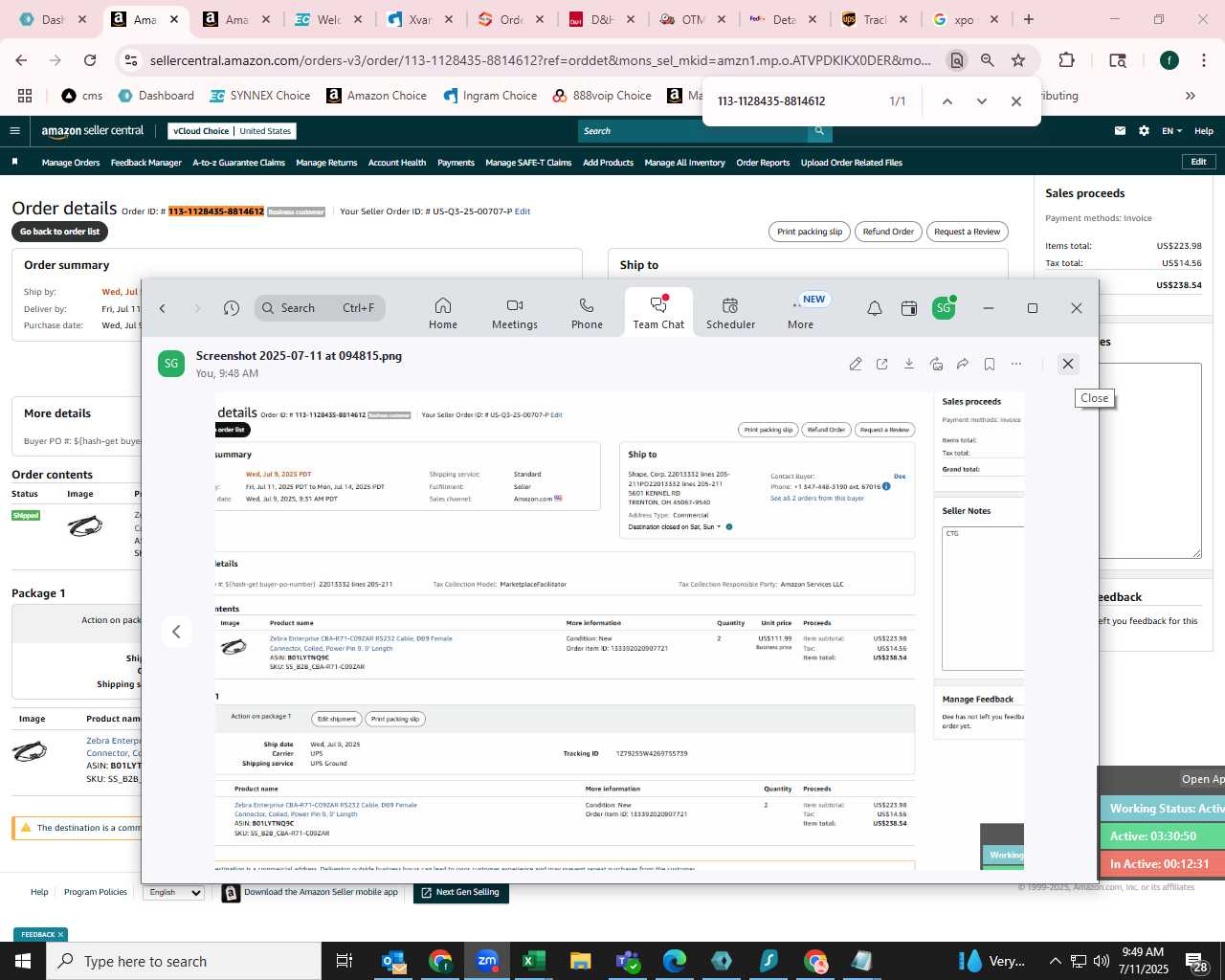Select the Team Chat tab
This screenshot has width=1225, height=980.
pyautogui.click(x=658, y=313)
